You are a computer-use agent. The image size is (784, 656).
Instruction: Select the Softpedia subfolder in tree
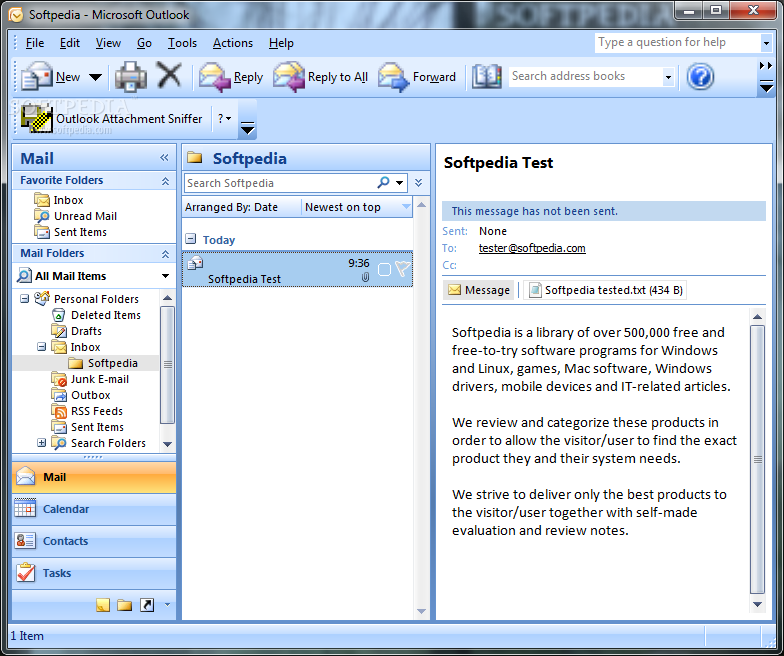[x=103, y=363]
